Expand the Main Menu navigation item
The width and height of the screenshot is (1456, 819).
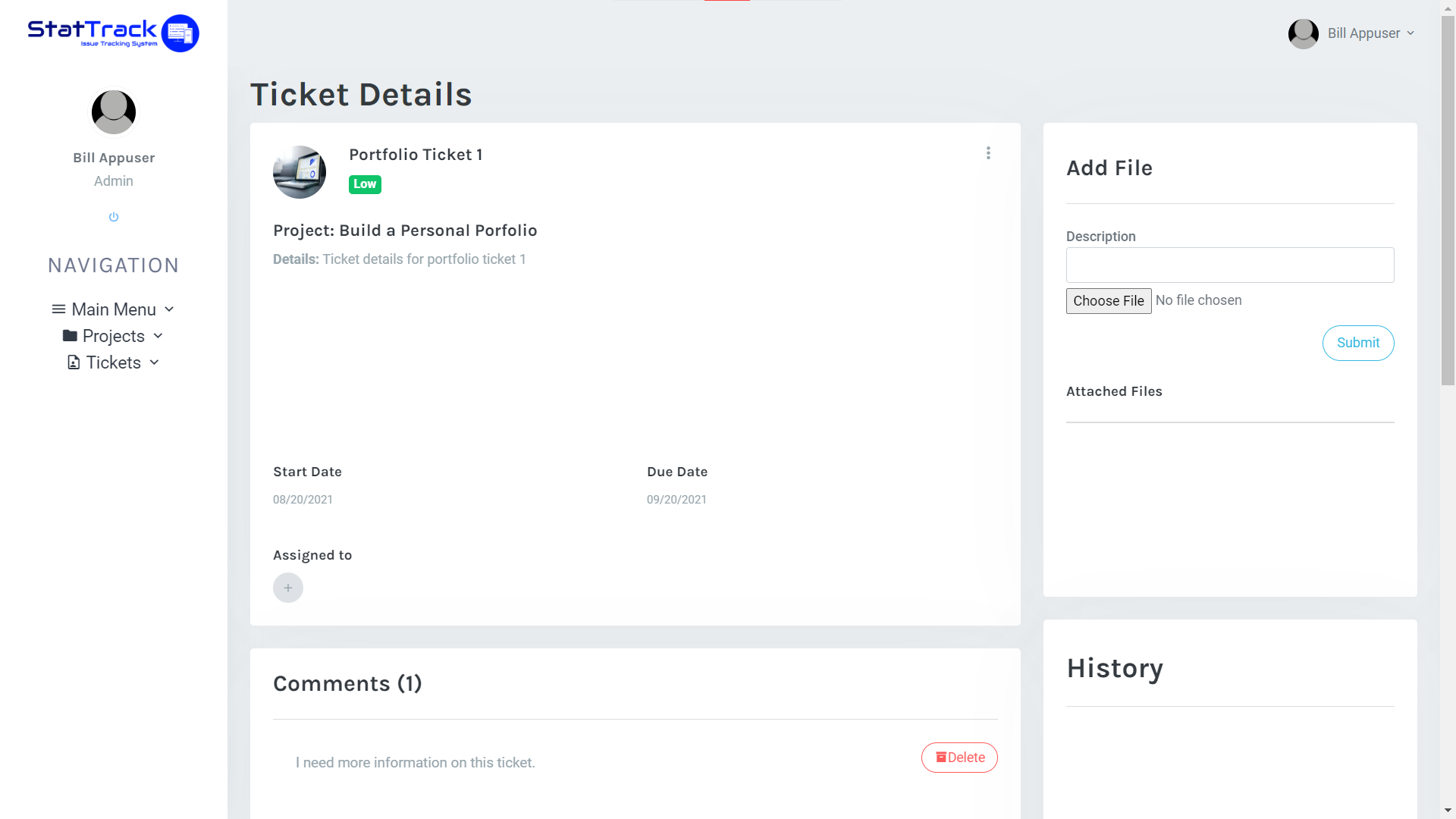[x=114, y=309]
